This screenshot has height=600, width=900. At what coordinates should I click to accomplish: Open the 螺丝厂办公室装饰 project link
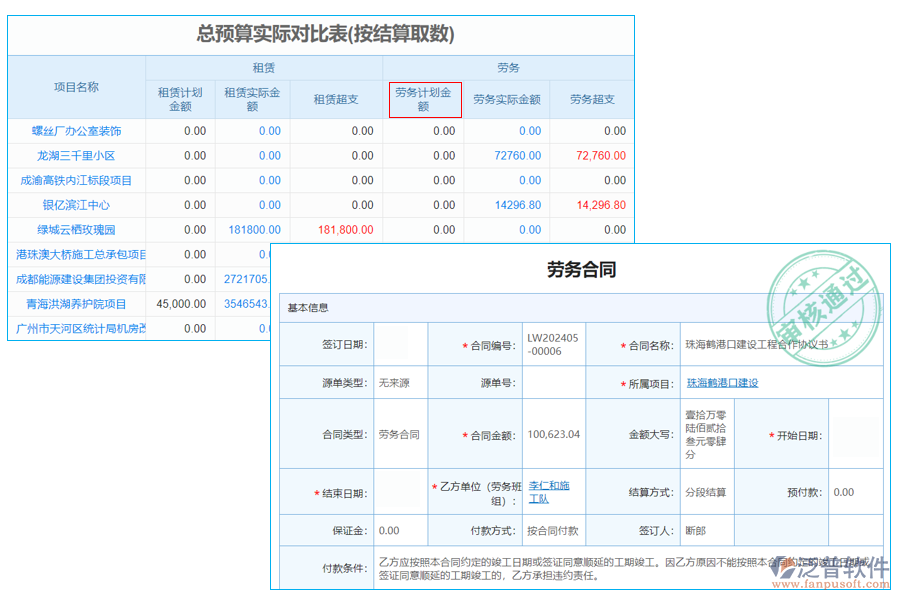click(x=76, y=130)
